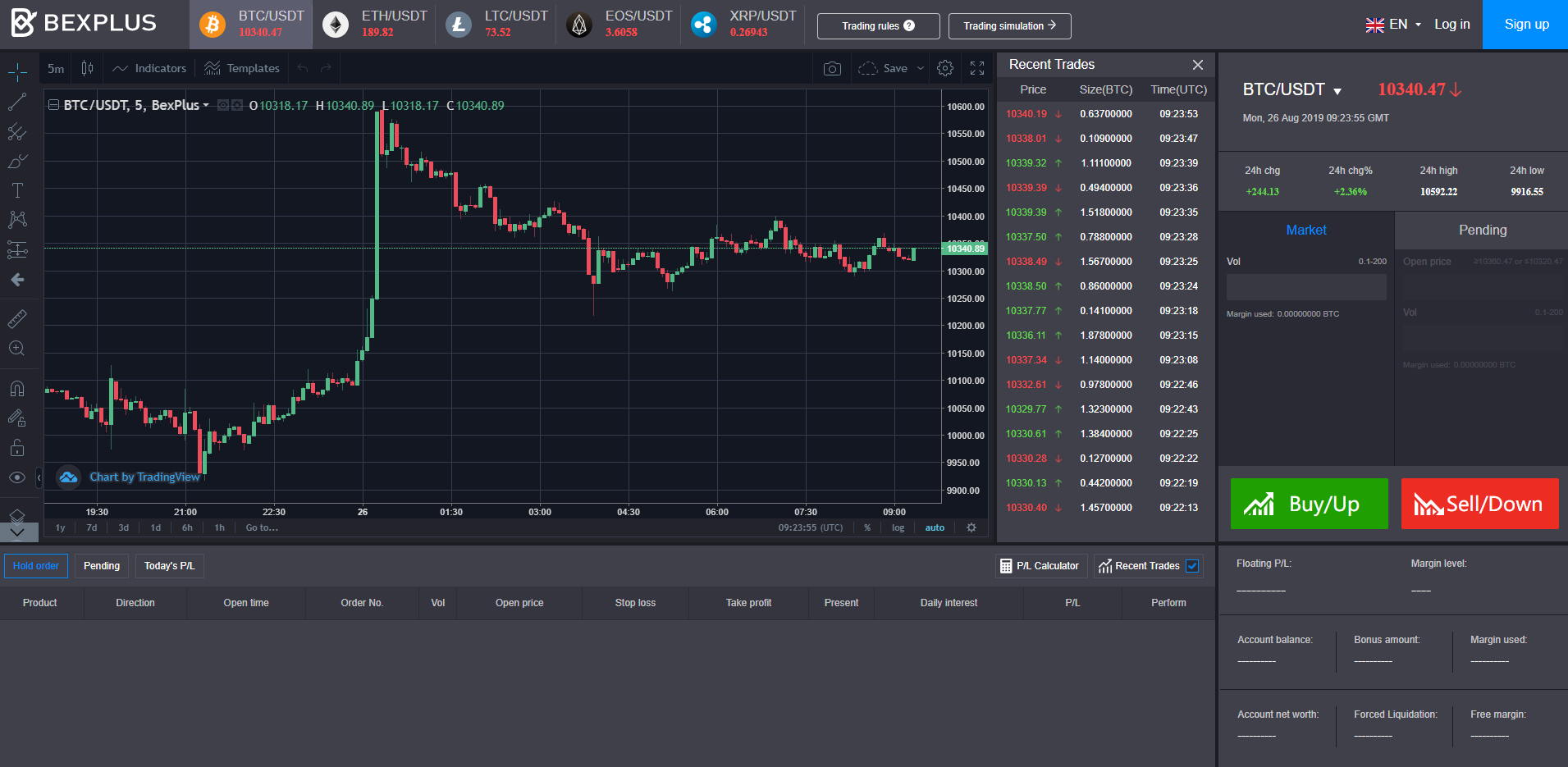Undo the last chart action

[303, 68]
